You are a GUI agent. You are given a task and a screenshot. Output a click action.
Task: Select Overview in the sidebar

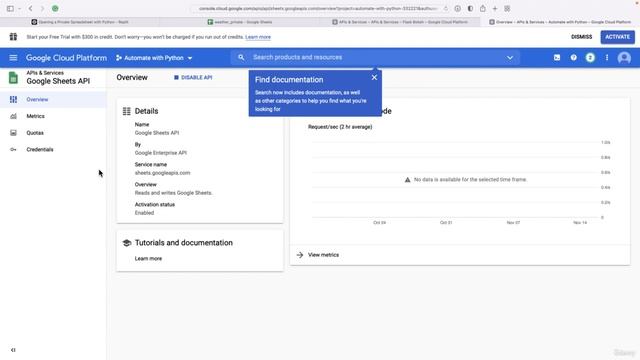(x=53, y=100)
